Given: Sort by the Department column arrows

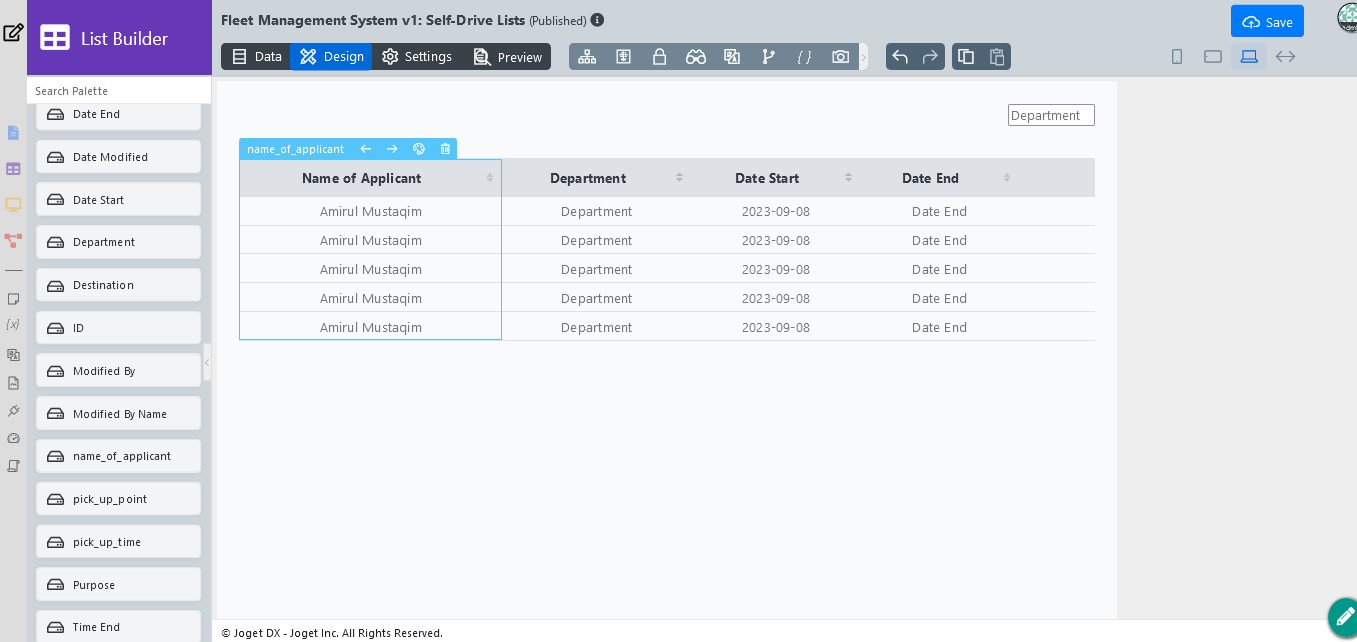Looking at the screenshot, I should click(679, 178).
